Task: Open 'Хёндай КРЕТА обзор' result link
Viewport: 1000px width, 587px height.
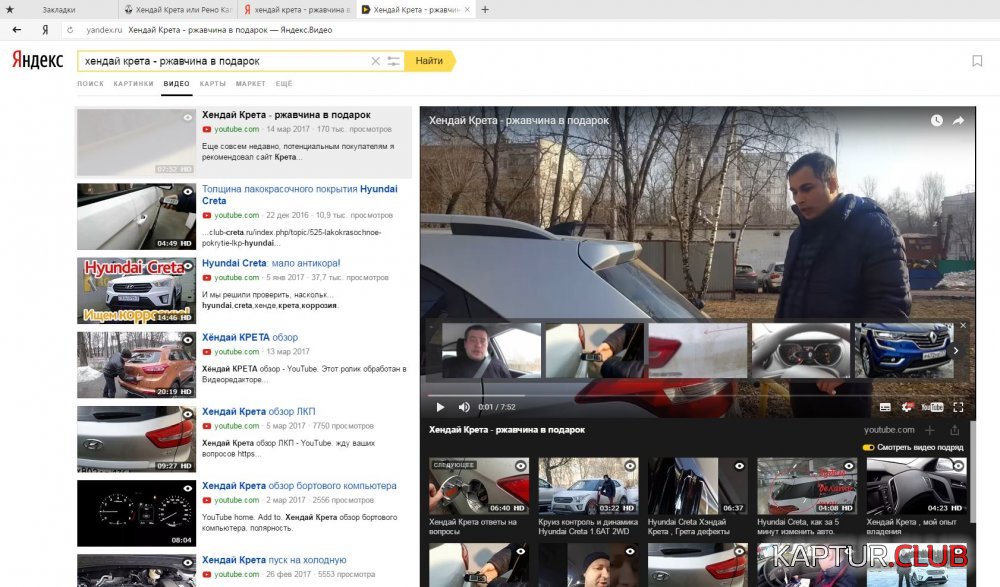Action: (250, 337)
